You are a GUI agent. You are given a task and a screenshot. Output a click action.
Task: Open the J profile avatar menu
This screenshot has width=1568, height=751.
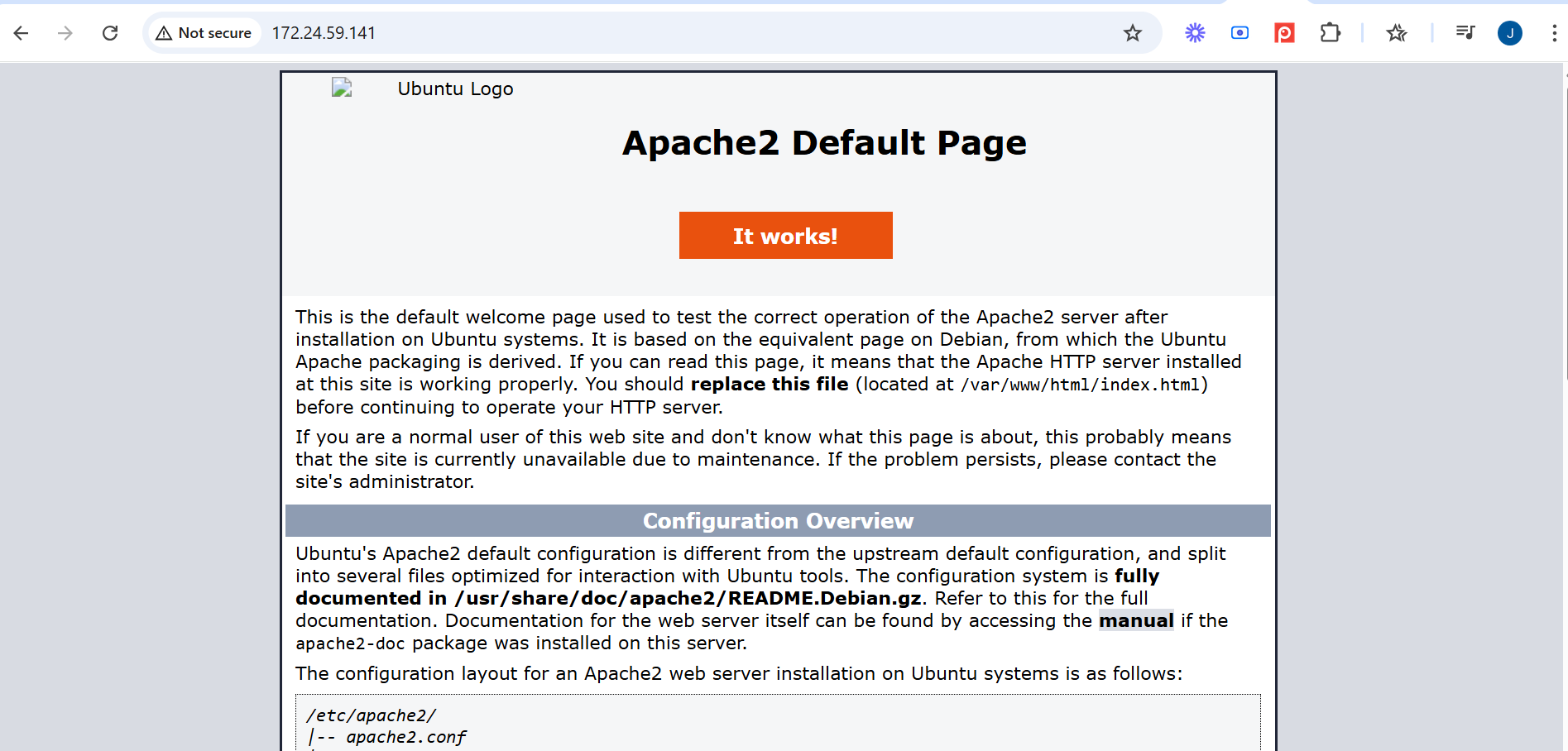click(x=1510, y=33)
